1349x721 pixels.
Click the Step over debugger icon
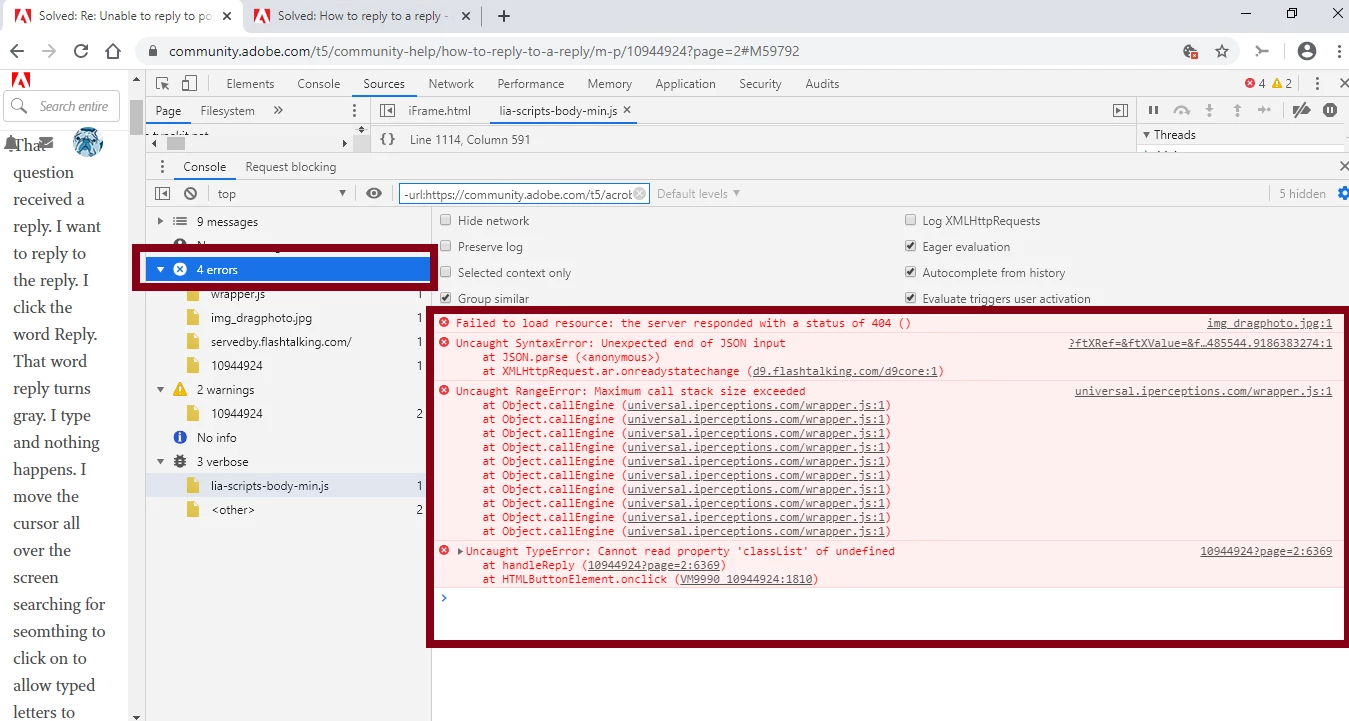point(1182,111)
